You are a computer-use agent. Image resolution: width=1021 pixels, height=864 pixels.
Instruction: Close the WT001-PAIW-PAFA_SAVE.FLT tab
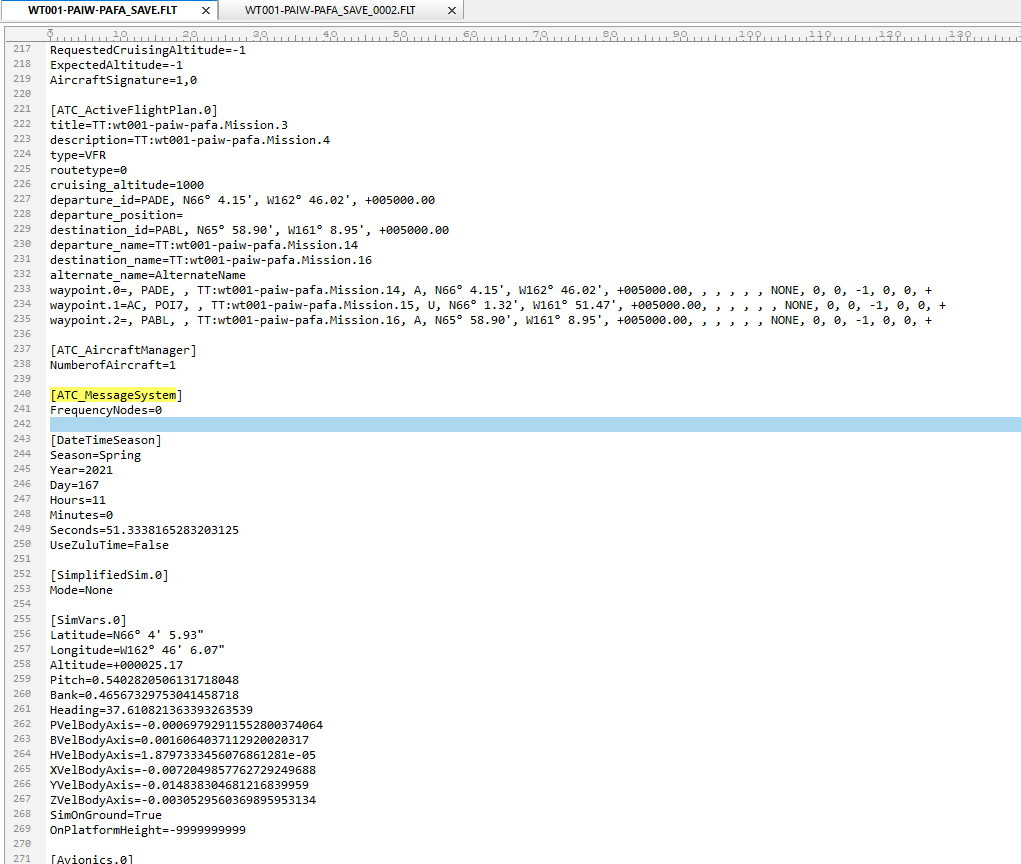pyautogui.click(x=206, y=11)
